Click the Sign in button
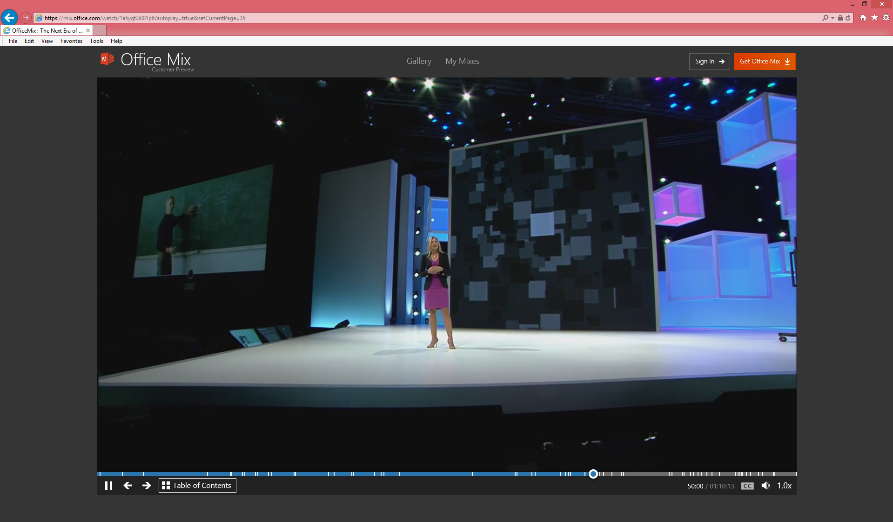The width and height of the screenshot is (893, 522). tap(709, 62)
